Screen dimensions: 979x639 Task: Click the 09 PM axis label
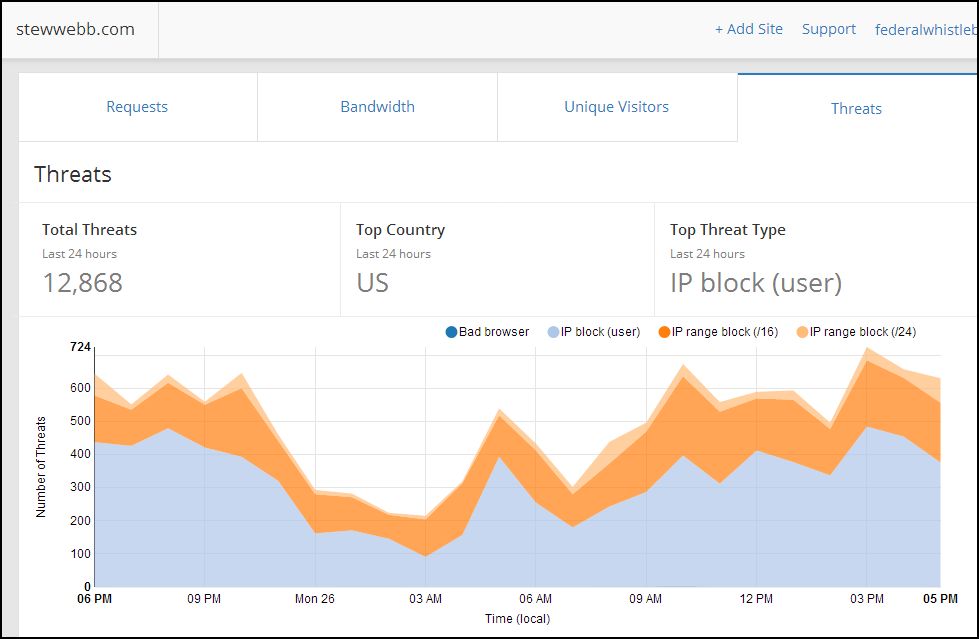point(204,598)
